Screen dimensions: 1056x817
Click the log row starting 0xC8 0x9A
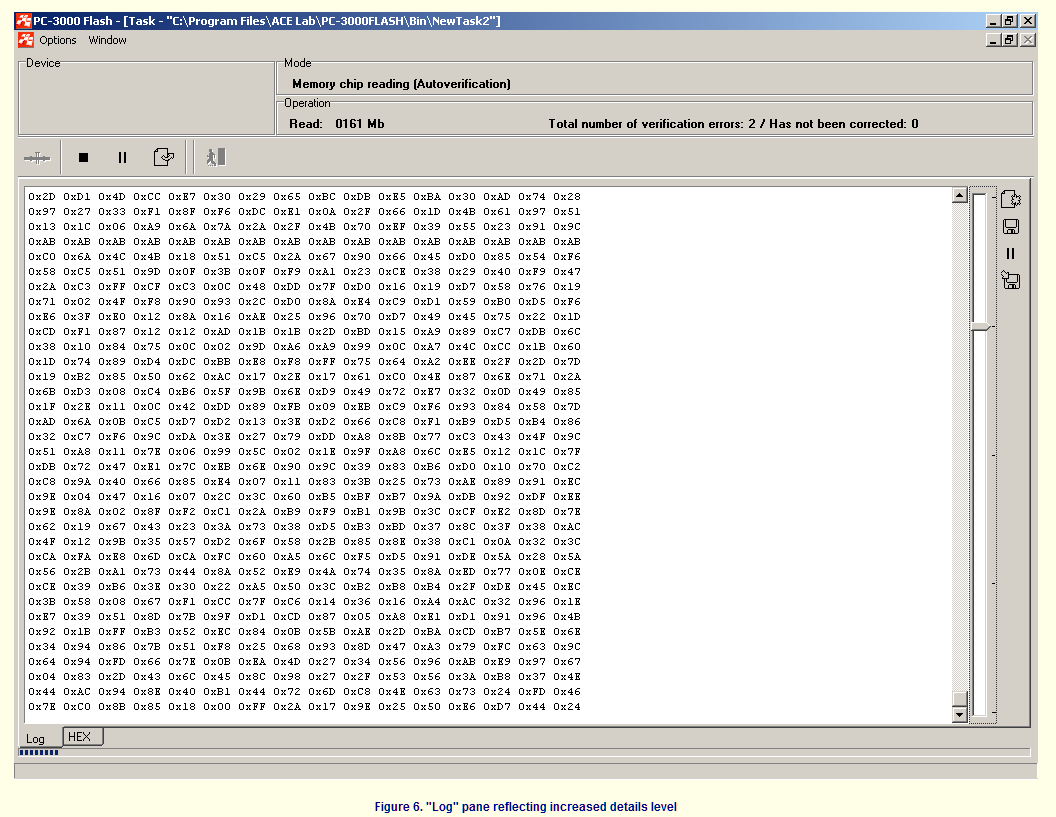304,482
